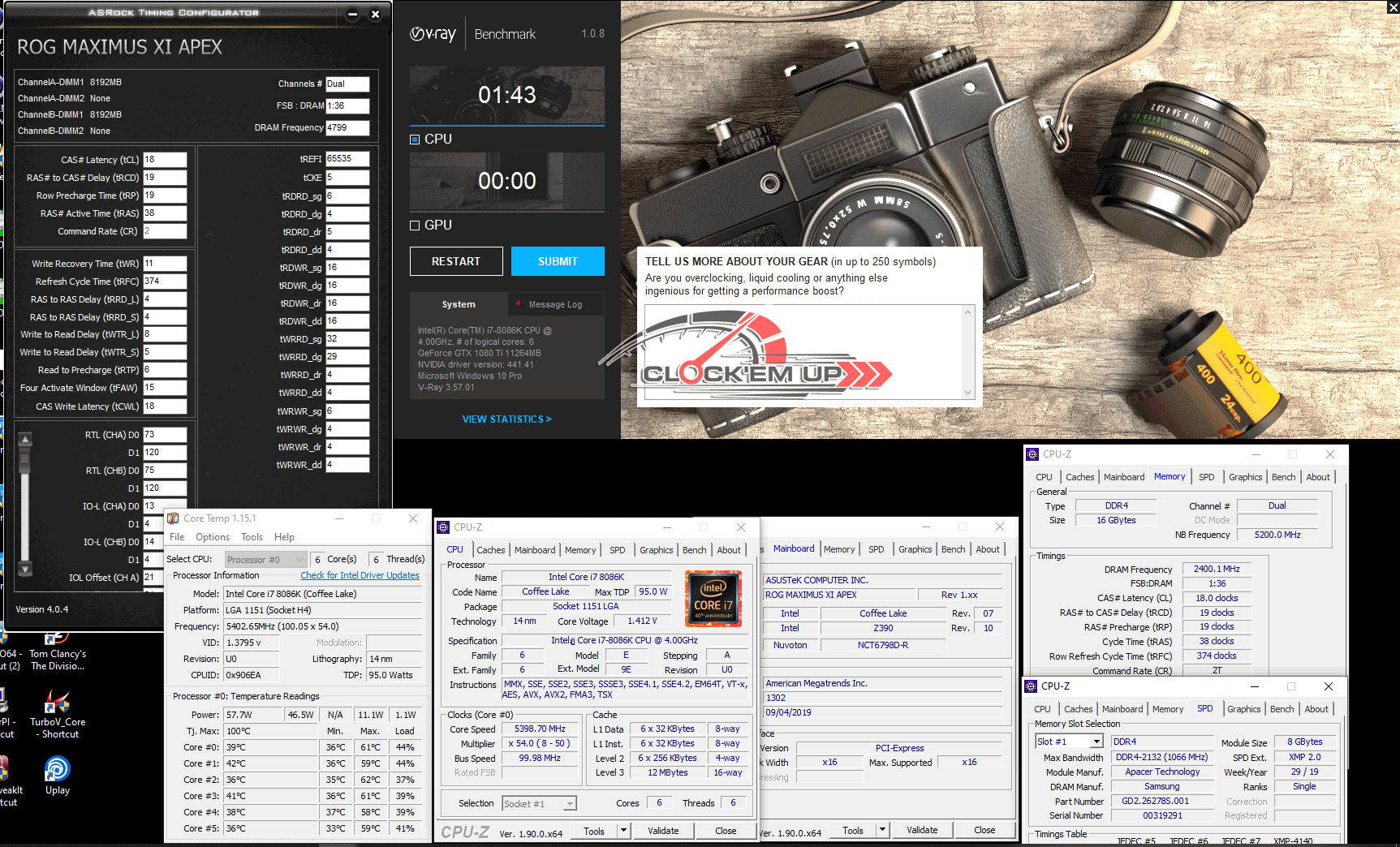Click the Intel Core i7 badge in CPU-Z
Screen dimensions: 1400x847
(x=713, y=599)
